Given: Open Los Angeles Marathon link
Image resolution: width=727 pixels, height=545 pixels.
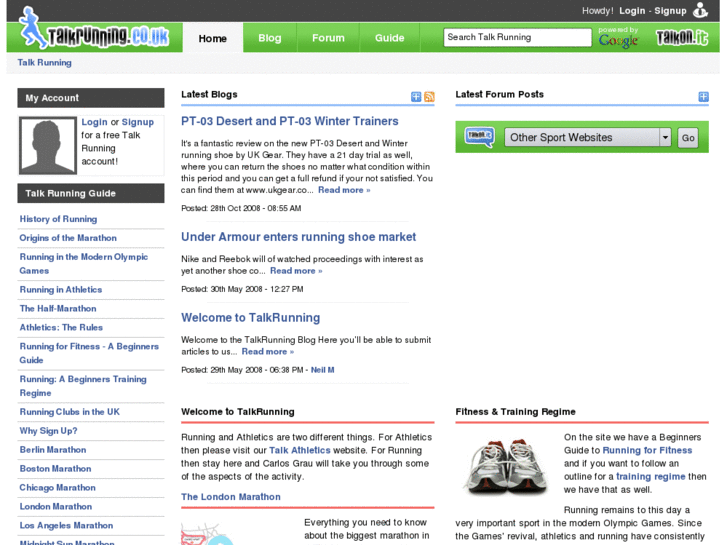Looking at the screenshot, I should 66,526.
